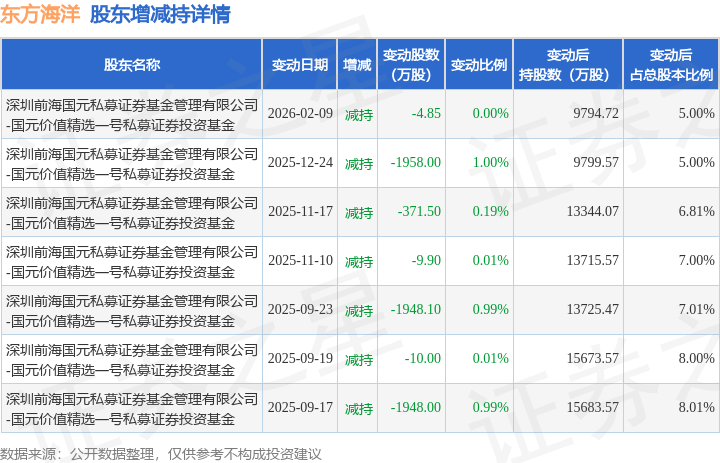This screenshot has height=463, width=720.
Task: Click 减持 in the 2025-11-17 row
Action: click(x=359, y=213)
